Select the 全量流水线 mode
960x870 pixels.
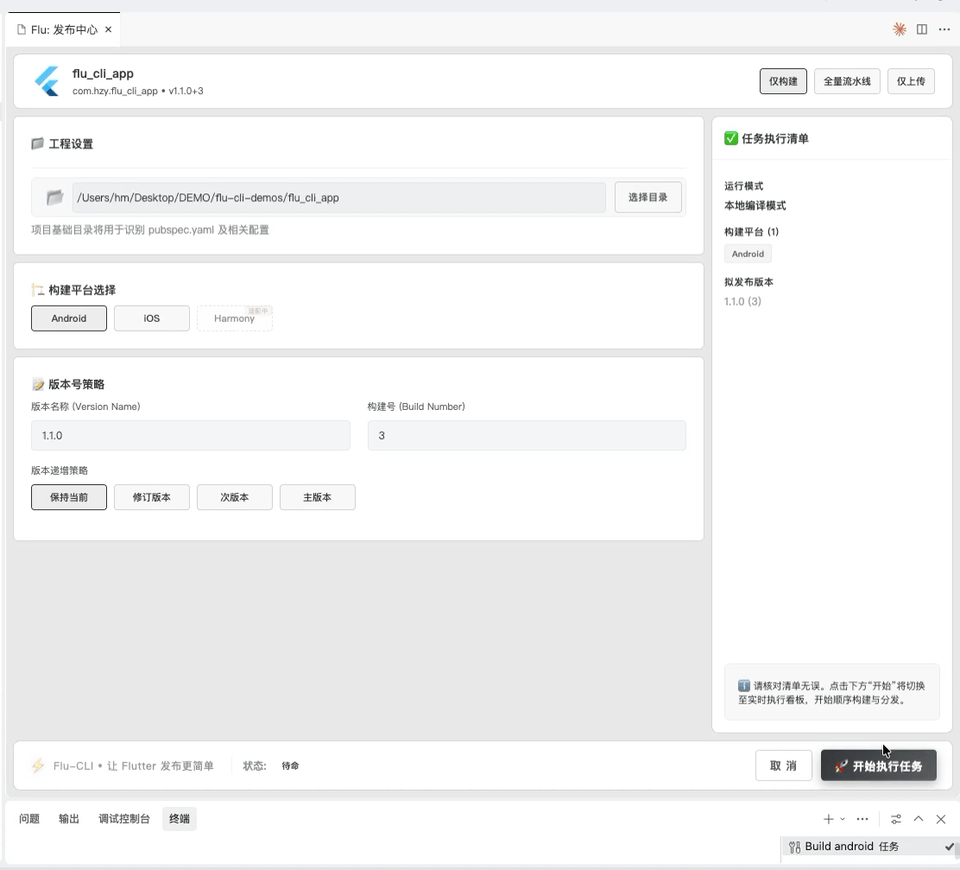click(847, 81)
